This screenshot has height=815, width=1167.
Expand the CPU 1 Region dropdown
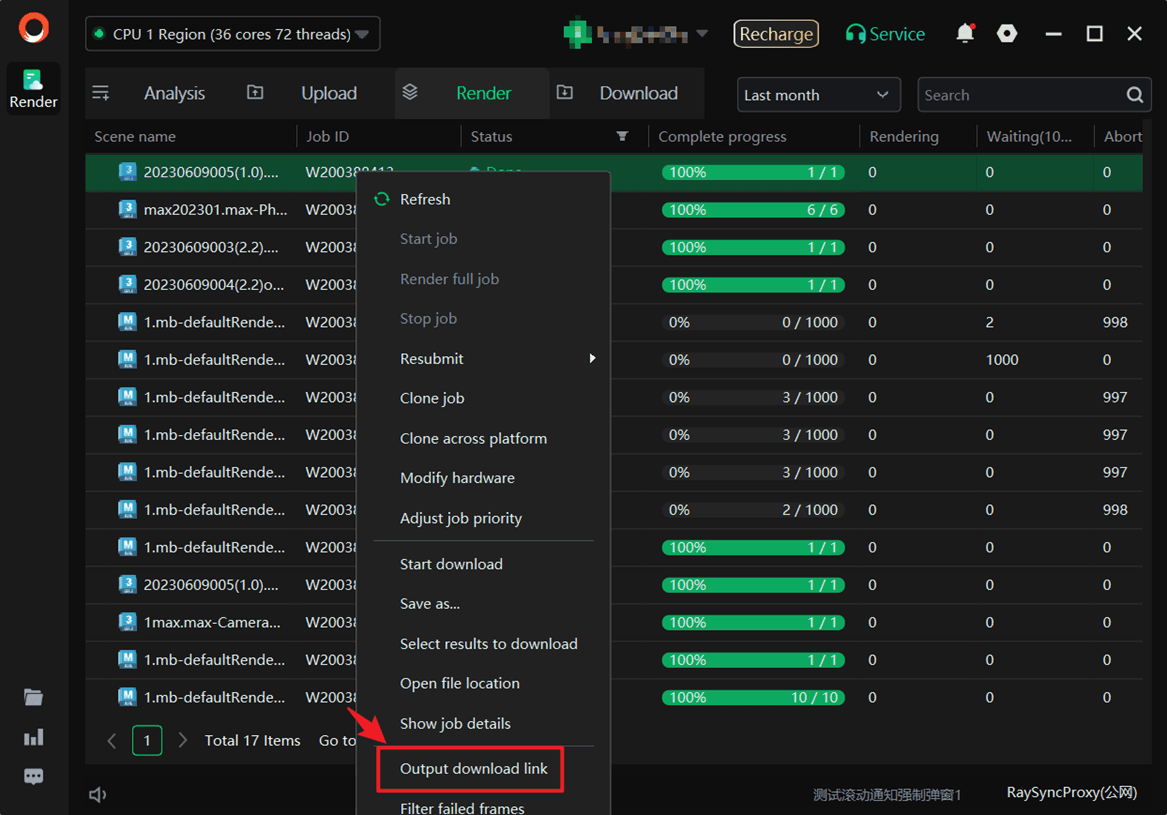[362, 34]
